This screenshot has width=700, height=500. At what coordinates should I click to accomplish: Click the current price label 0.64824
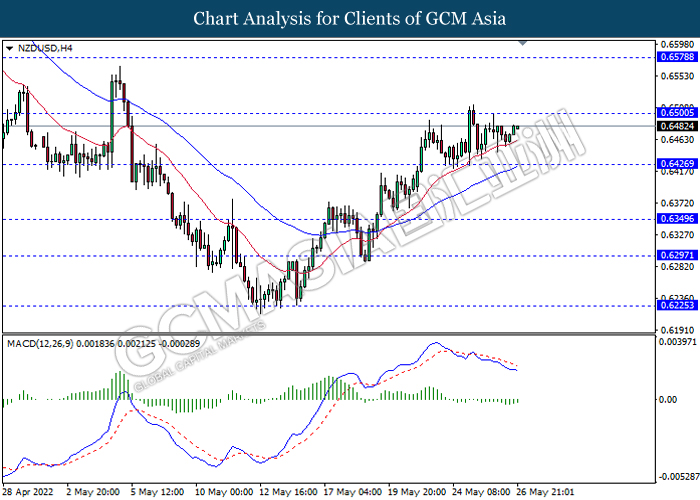pyautogui.click(x=677, y=126)
